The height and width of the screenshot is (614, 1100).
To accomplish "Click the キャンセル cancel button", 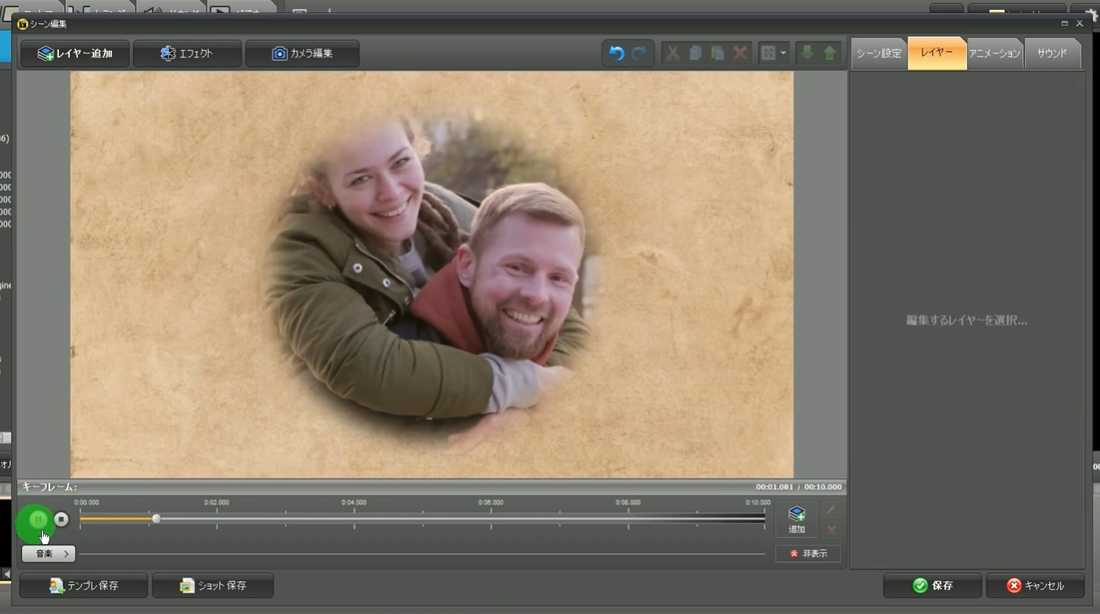I will [1035, 586].
